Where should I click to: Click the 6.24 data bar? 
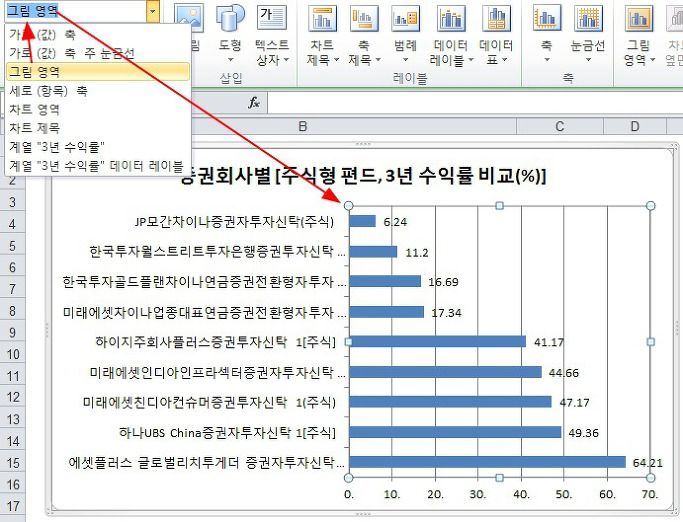[362, 221]
